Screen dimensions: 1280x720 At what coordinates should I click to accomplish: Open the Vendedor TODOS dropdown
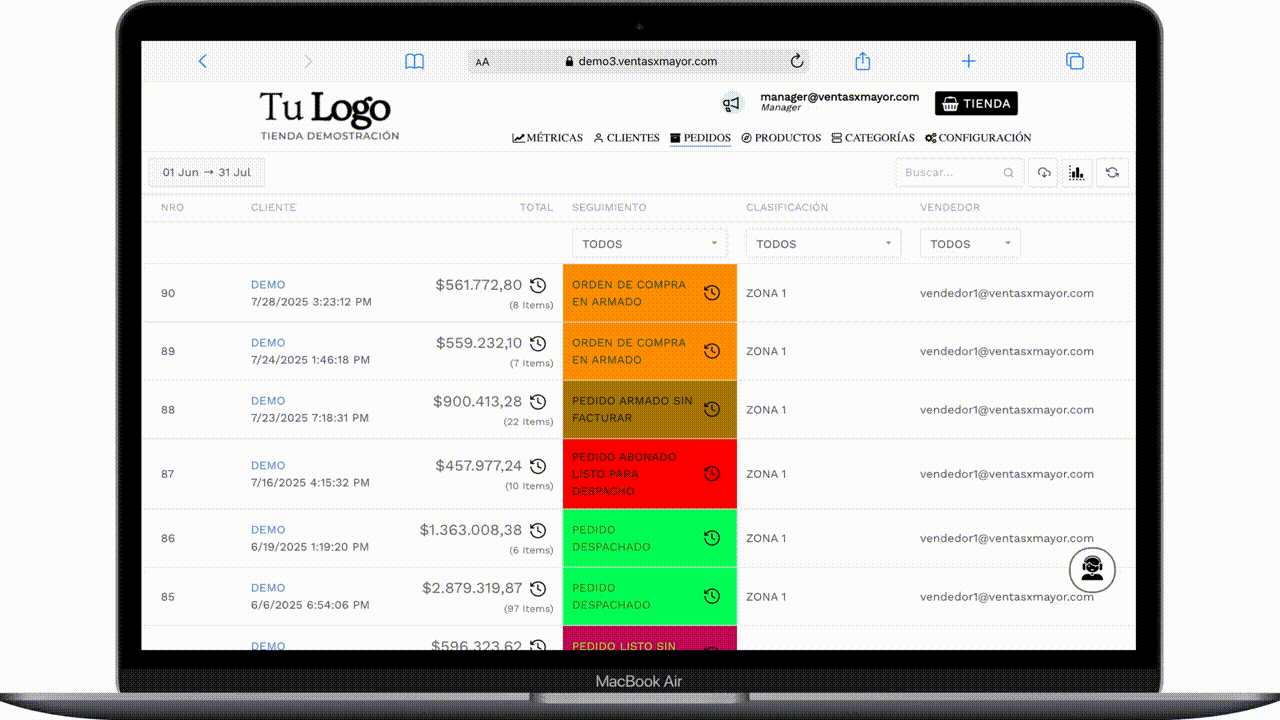pos(969,243)
